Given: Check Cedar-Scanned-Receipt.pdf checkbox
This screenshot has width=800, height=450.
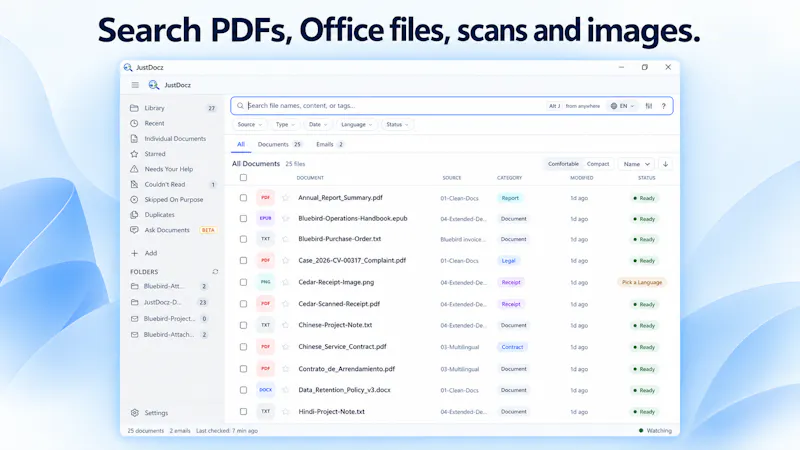Looking at the screenshot, I should tap(243, 304).
